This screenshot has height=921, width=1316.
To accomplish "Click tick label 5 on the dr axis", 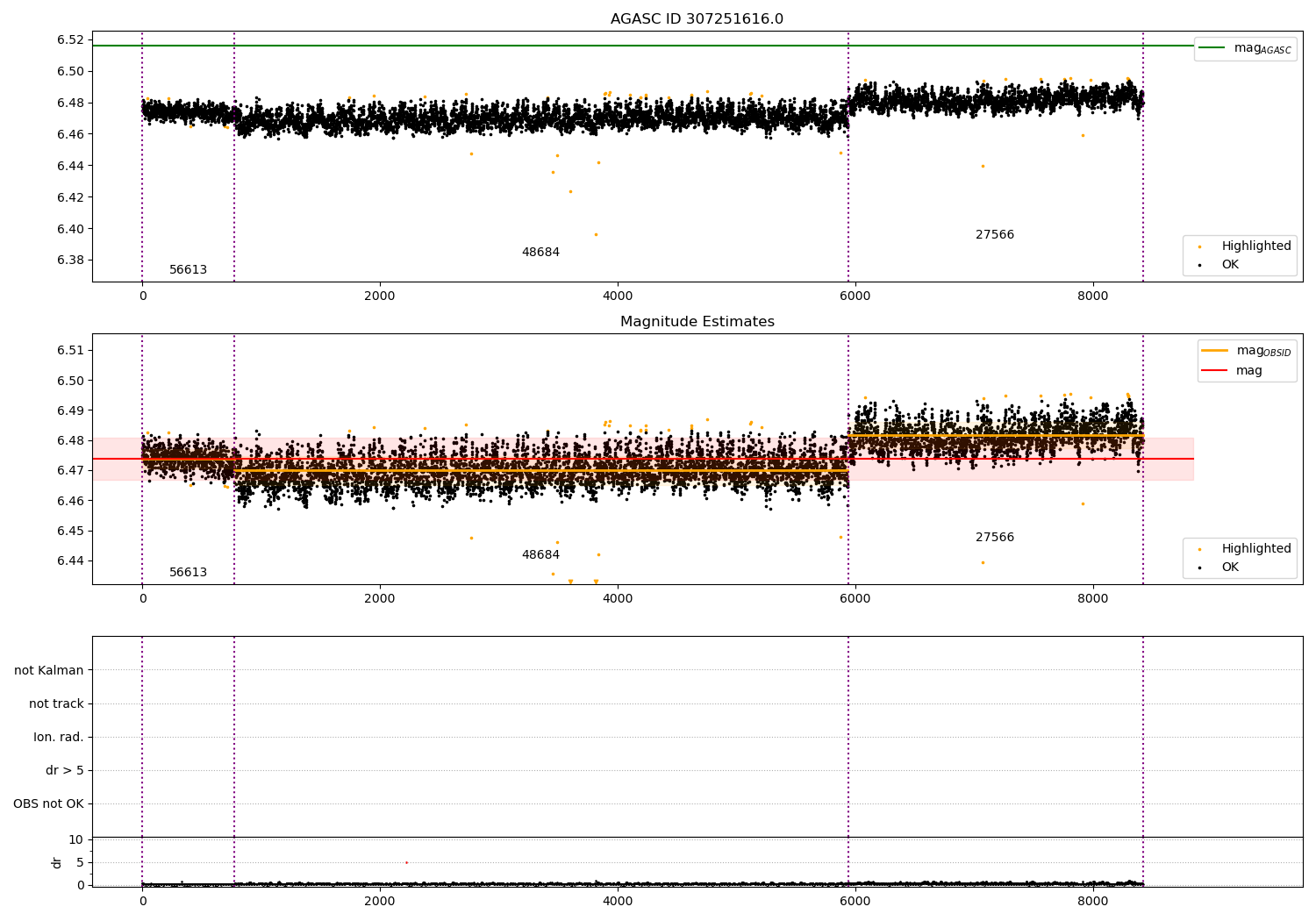I will tap(81, 862).
